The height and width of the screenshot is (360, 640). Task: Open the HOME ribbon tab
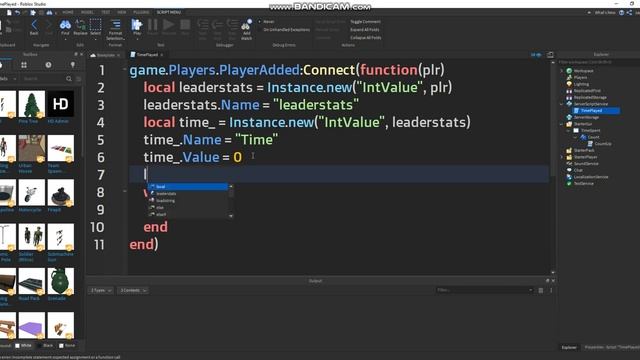tap(68, 12)
